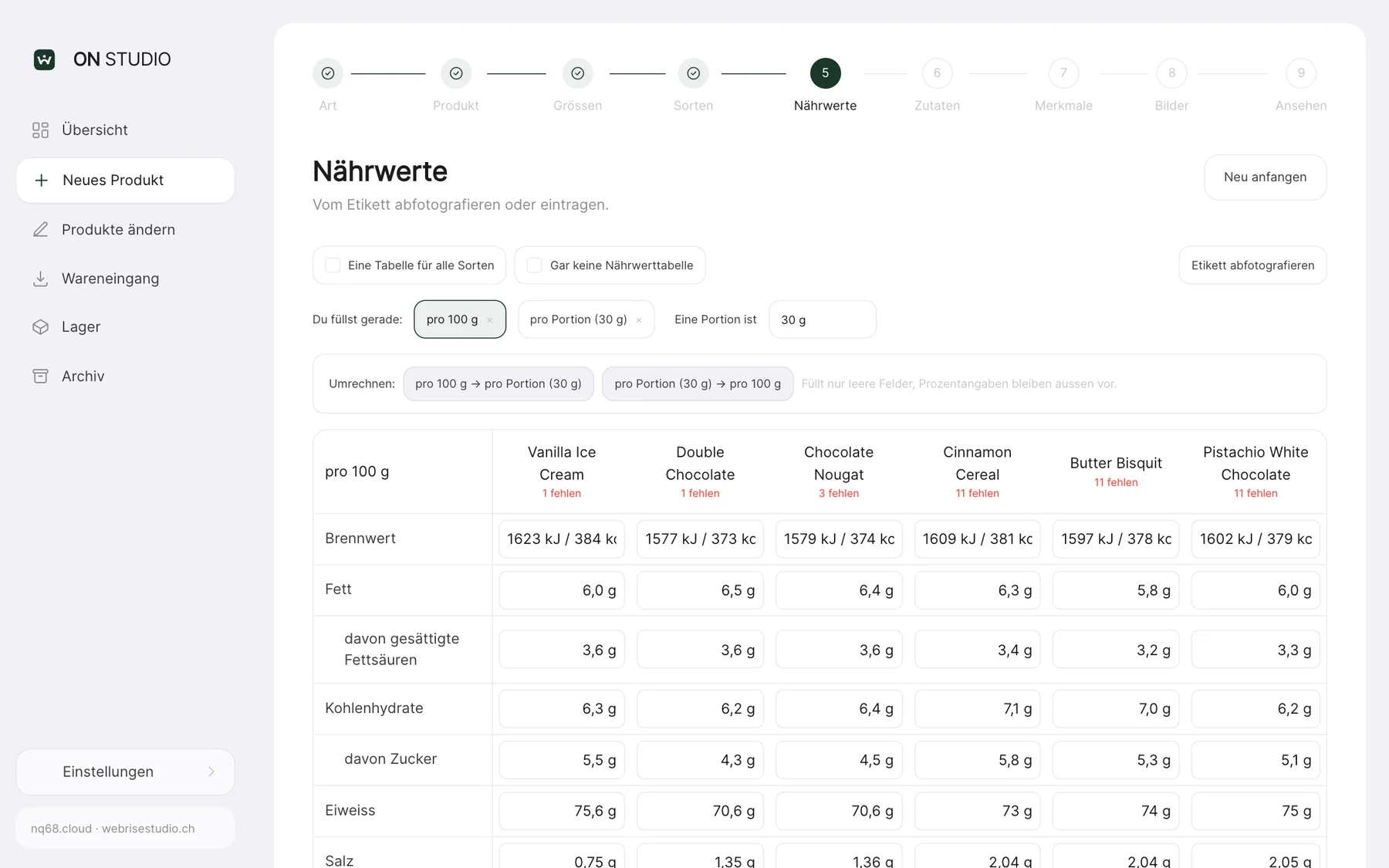Image resolution: width=1389 pixels, height=868 pixels.
Task: Open the Lager menu item
Action: coord(125,327)
